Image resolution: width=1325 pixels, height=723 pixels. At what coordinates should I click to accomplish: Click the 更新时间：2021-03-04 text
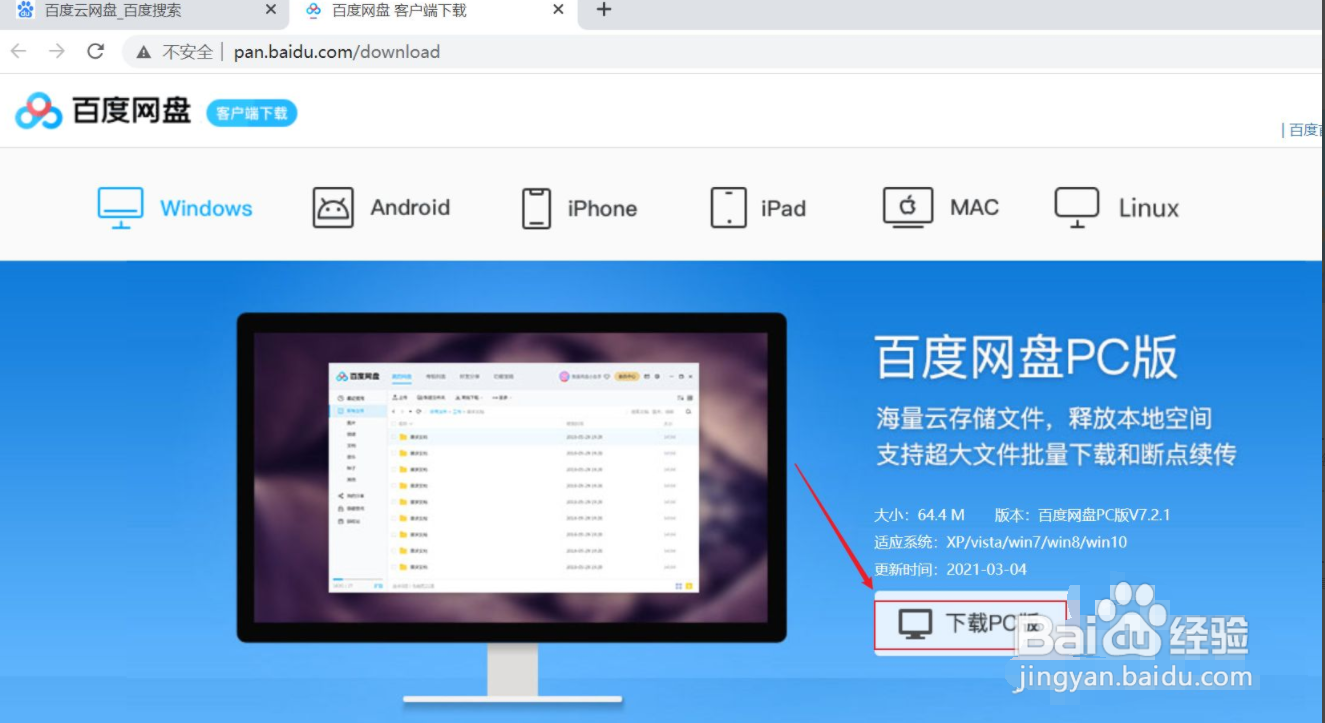(950, 569)
